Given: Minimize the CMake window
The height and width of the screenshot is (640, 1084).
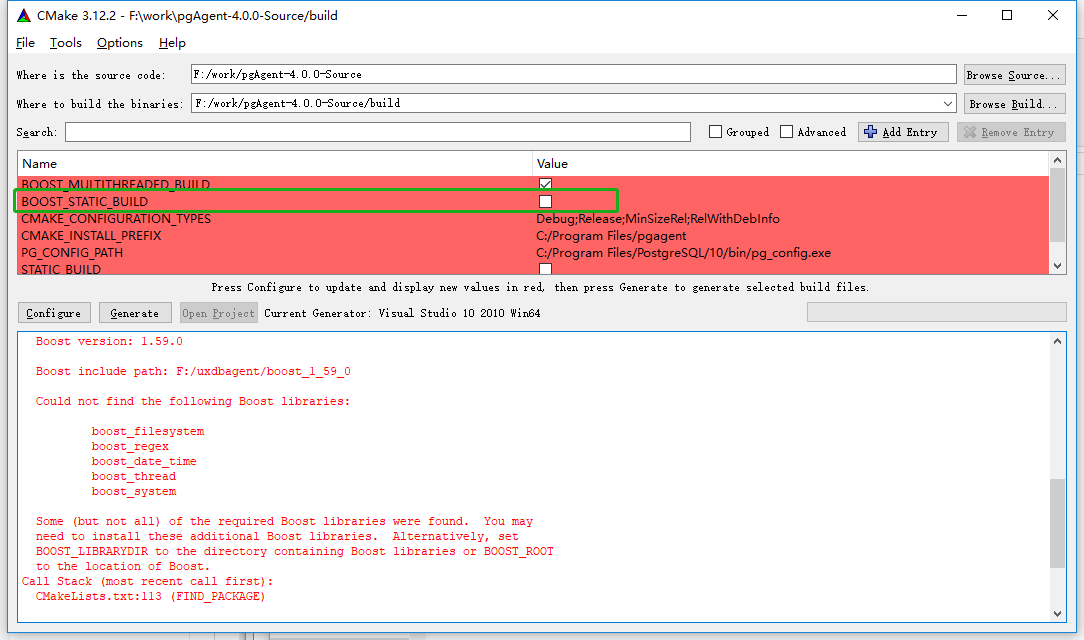Looking at the screenshot, I should point(962,15).
